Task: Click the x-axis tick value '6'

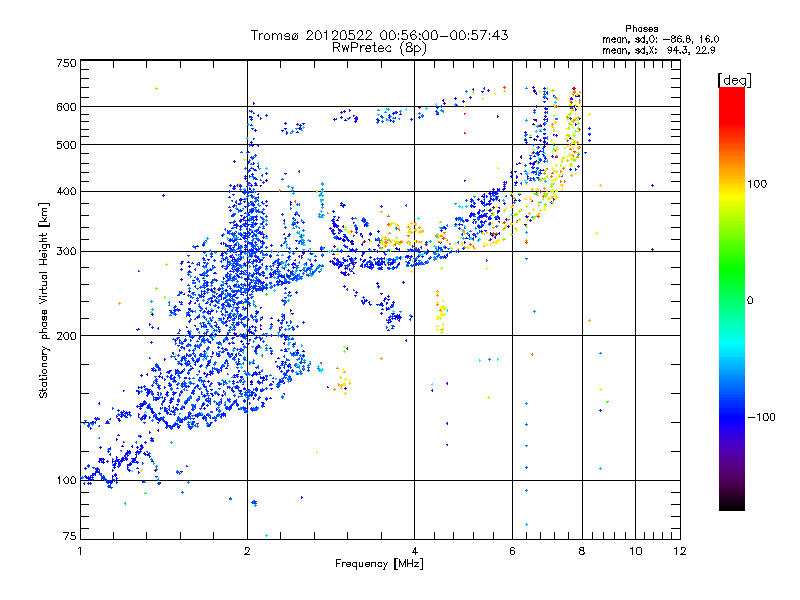Action: click(x=512, y=551)
